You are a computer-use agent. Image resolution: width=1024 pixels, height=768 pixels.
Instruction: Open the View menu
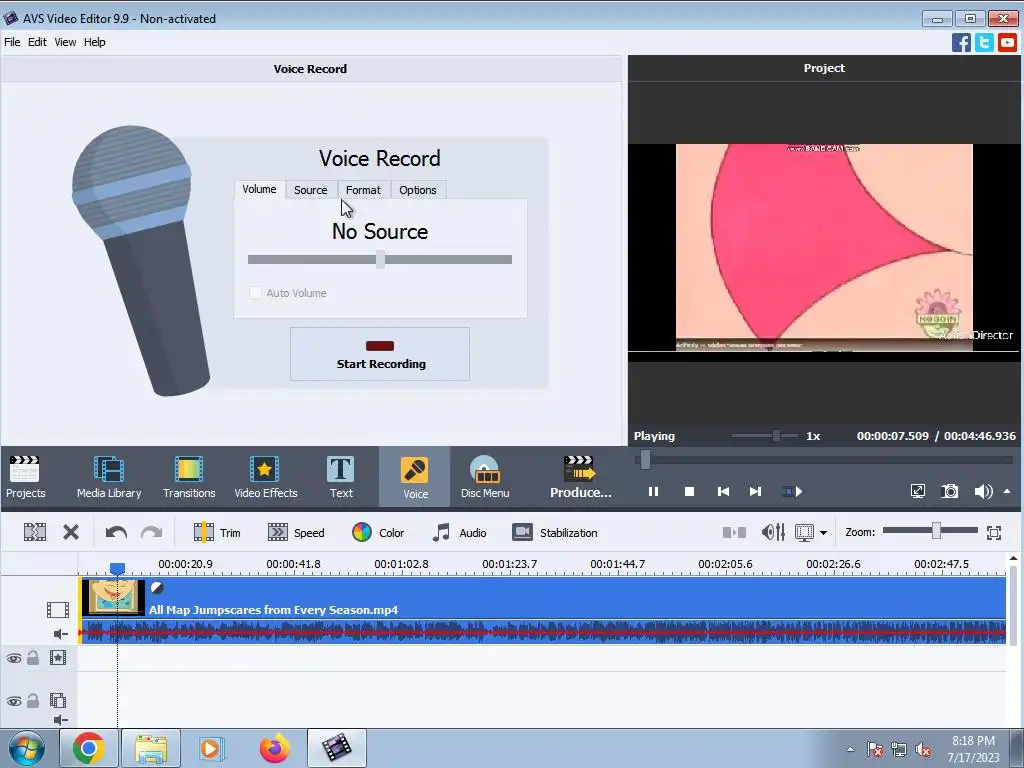pyautogui.click(x=65, y=42)
